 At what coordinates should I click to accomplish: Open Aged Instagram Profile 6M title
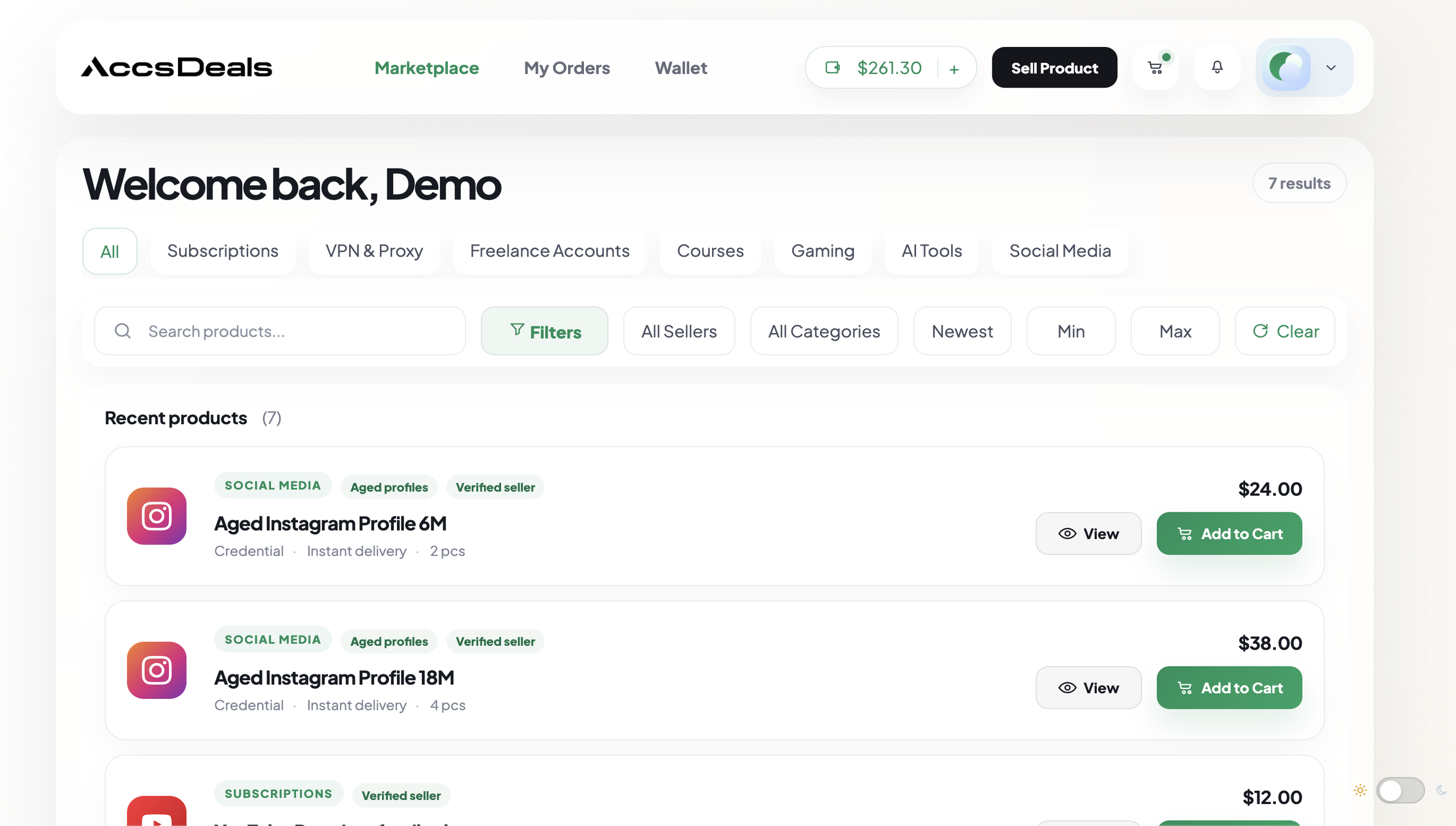pyautogui.click(x=330, y=524)
